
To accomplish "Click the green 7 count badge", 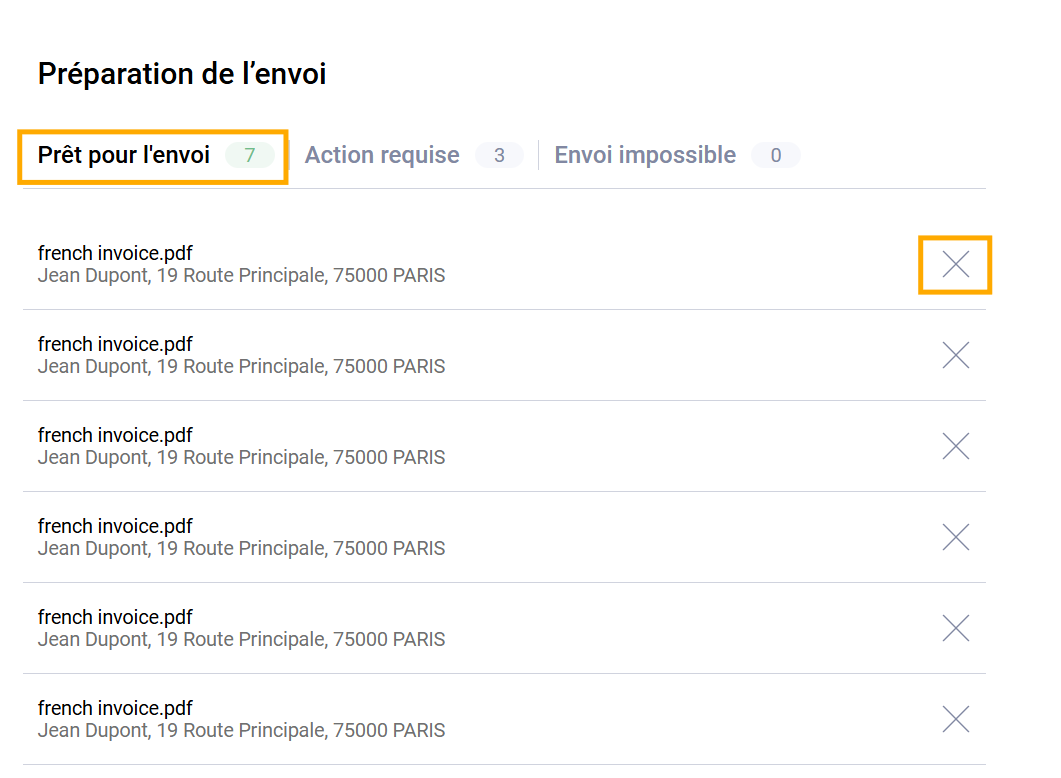I will (250, 155).
